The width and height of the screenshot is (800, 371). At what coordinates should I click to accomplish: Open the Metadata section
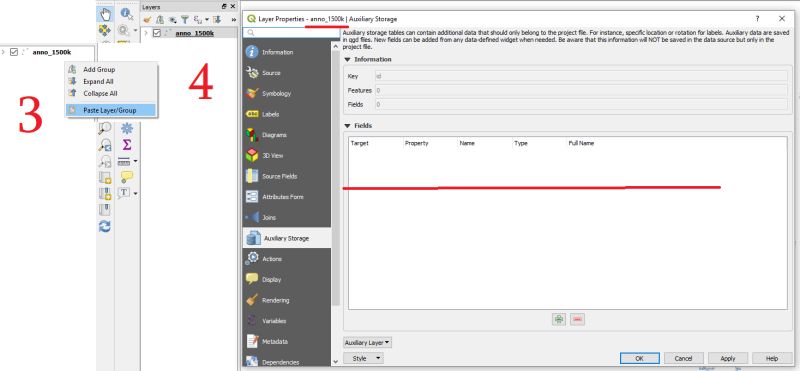pos(287,341)
